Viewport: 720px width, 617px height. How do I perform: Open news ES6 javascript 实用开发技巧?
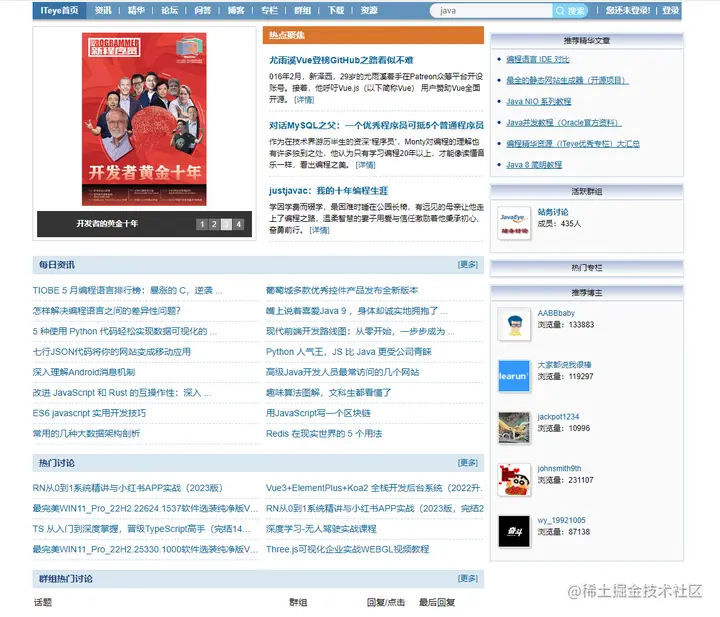point(89,413)
